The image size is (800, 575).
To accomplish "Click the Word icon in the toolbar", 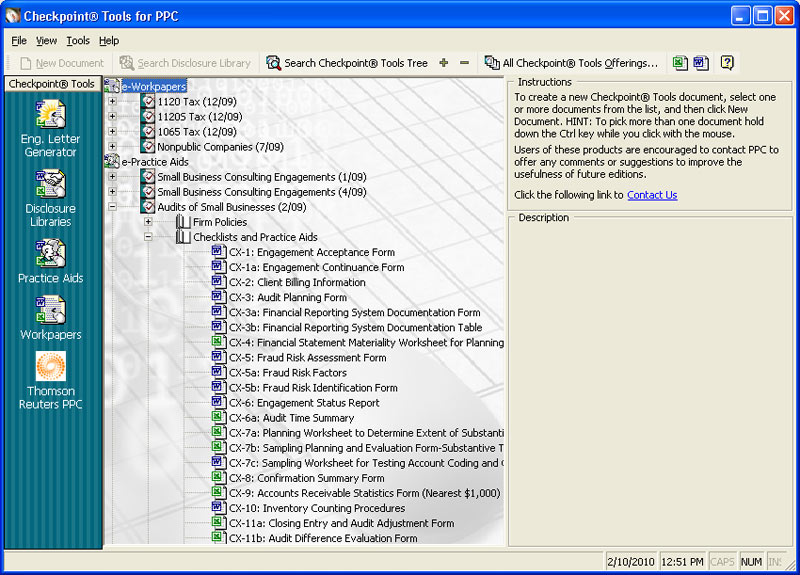I will (701, 63).
